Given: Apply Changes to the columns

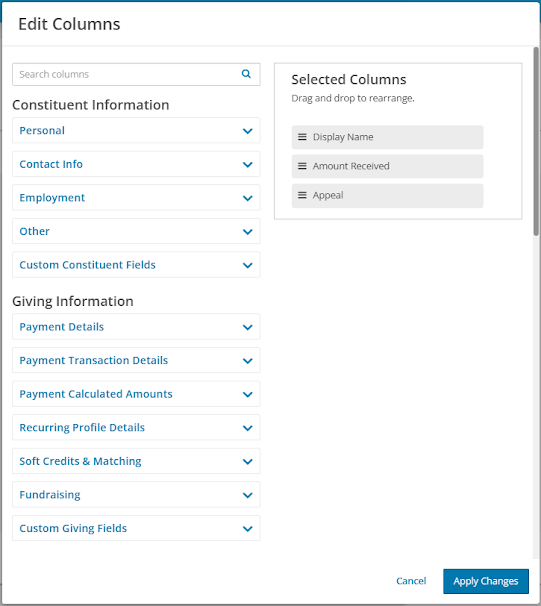Looking at the screenshot, I should [486, 581].
